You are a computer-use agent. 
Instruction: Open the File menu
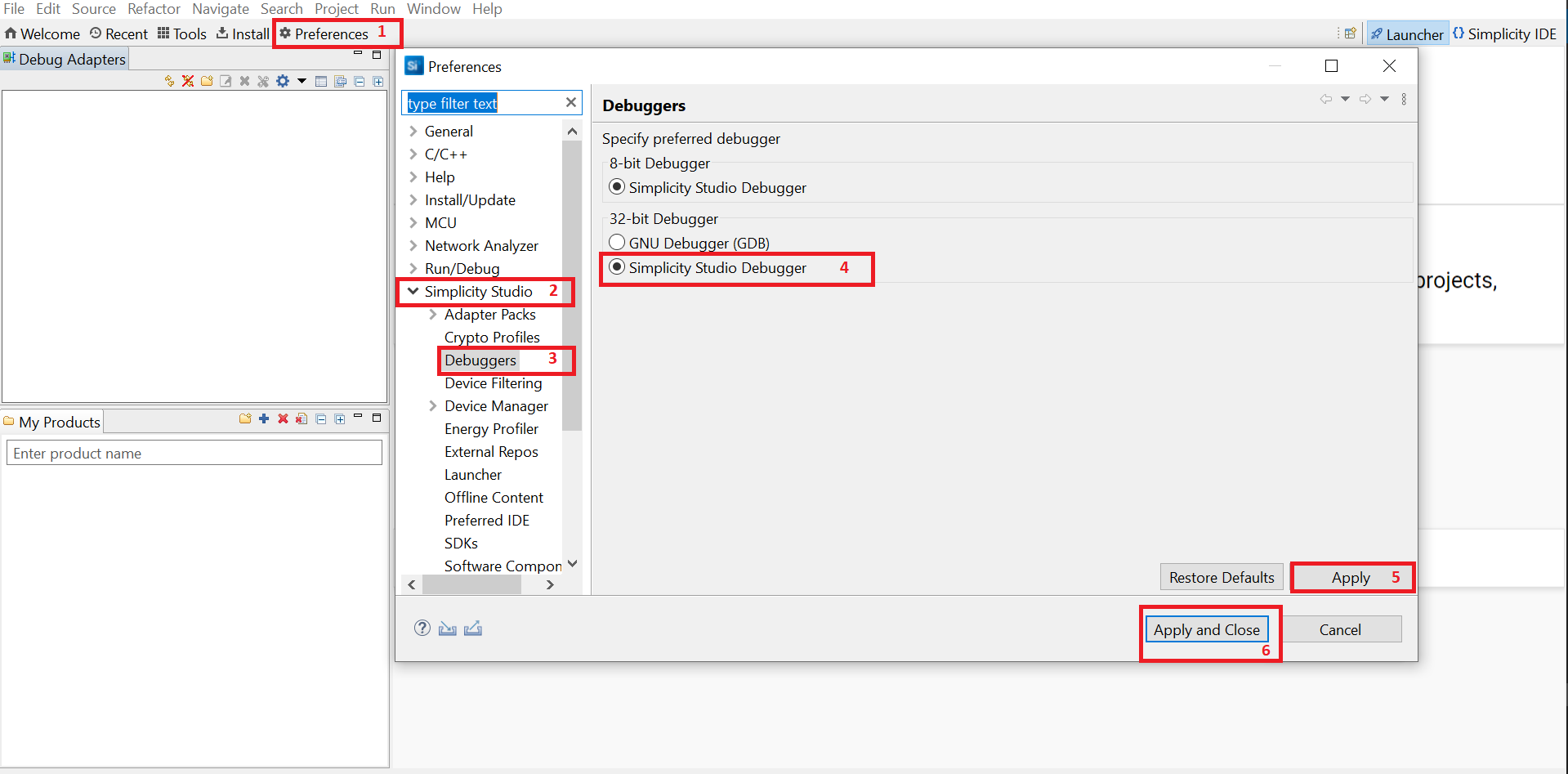click(x=14, y=9)
